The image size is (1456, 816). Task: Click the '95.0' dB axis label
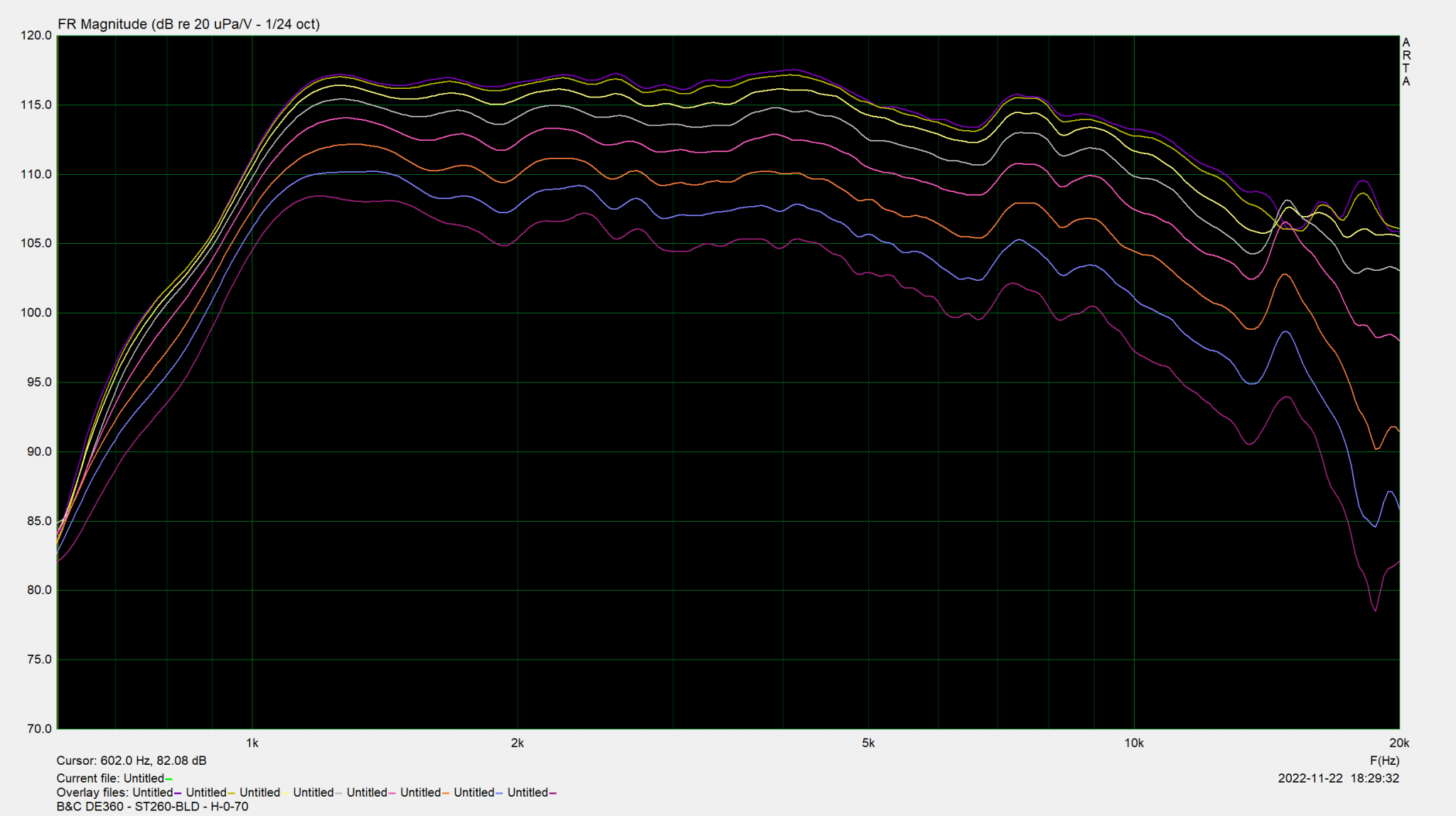pyautogui.click(x=40, y=382)
